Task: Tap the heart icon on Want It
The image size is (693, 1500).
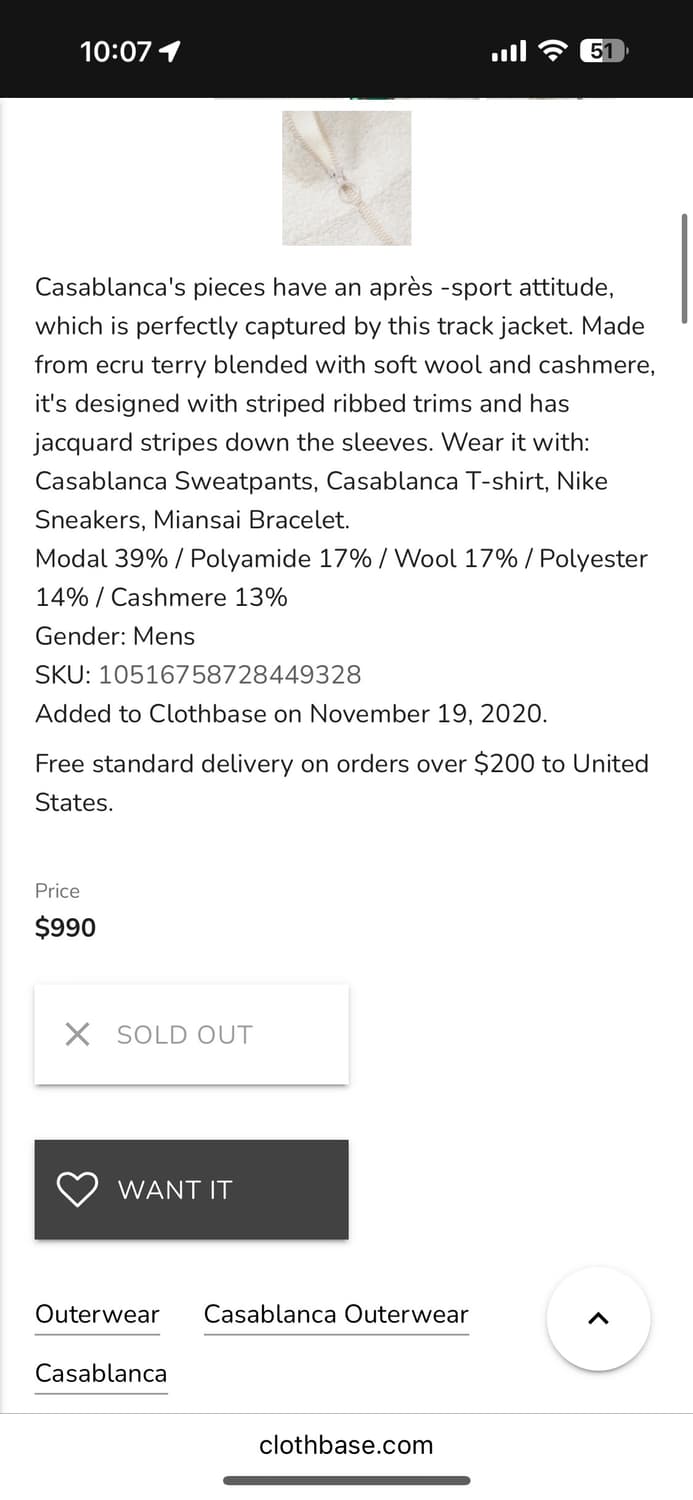Action: coord(77,1189)
